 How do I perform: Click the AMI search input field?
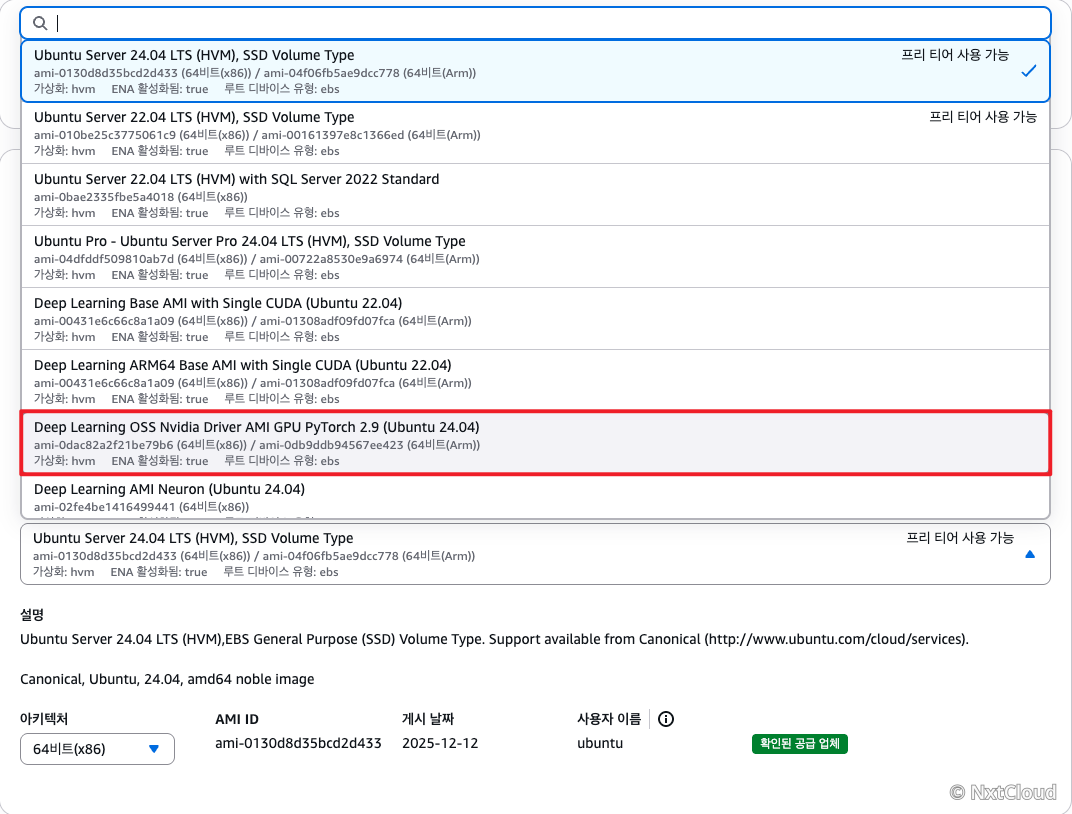tap(535, 23)
